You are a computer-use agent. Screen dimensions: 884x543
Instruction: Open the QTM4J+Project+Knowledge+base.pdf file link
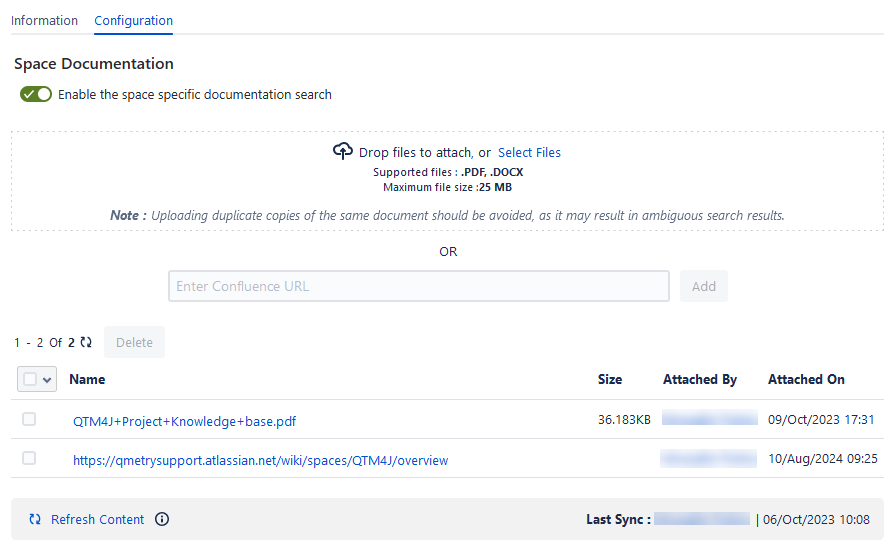click(184, 422)
